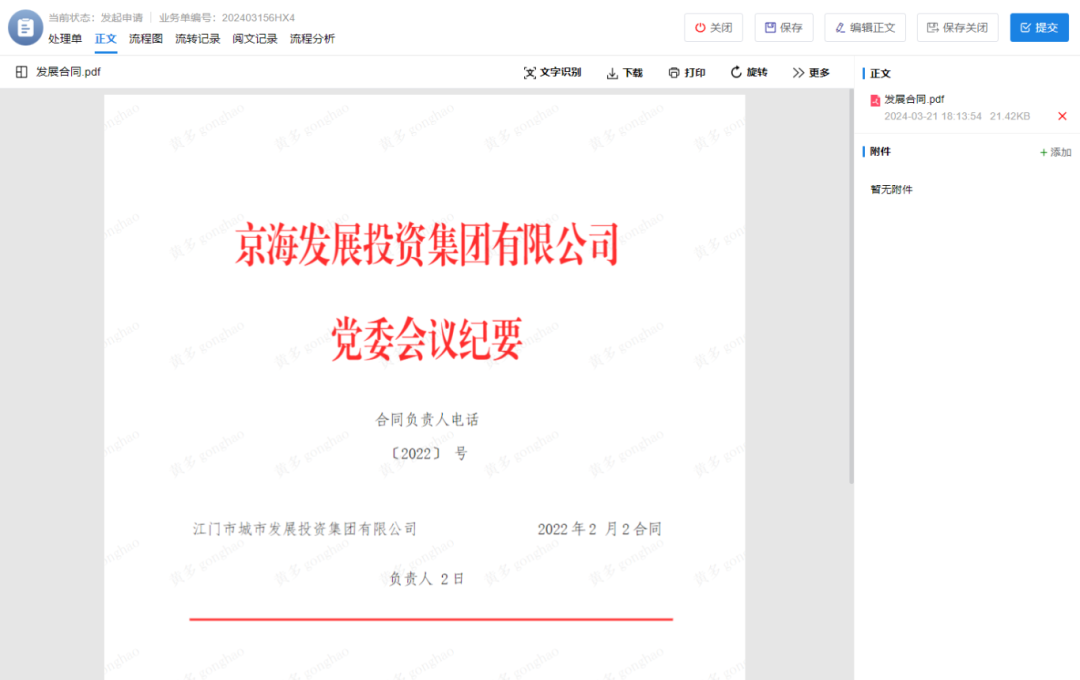Open the 处理单 tab

[65, 39]
